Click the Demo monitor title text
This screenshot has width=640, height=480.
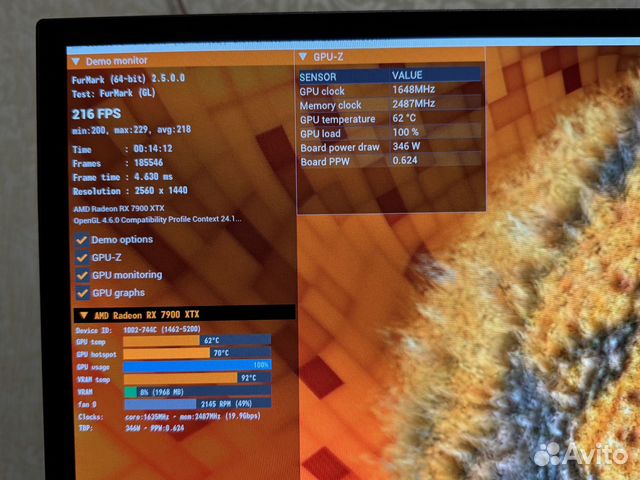tap(117, 61)
